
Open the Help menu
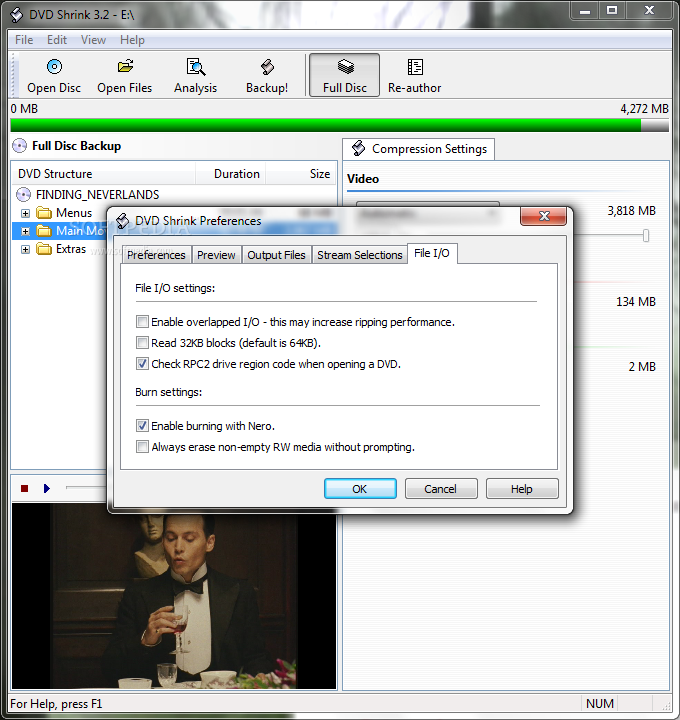132,40
